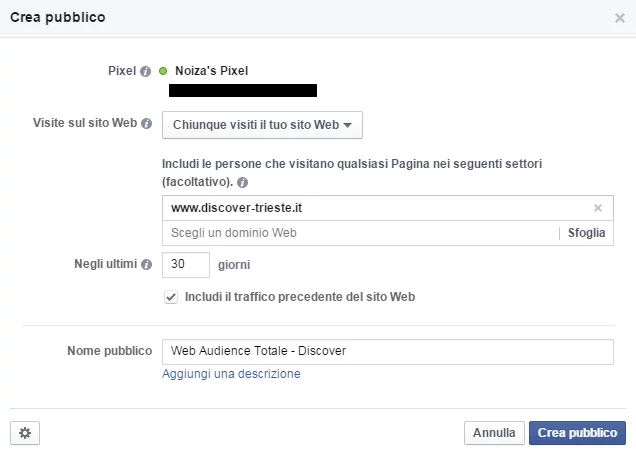Click the giorni label

coord(234,265)
